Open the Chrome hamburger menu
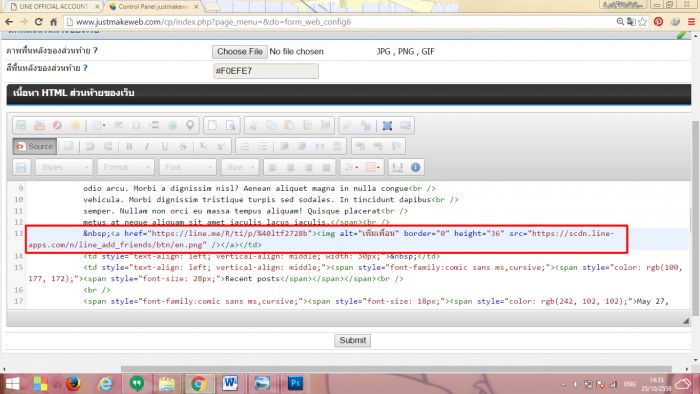700x394 pixels. click(x=691, y=22)
